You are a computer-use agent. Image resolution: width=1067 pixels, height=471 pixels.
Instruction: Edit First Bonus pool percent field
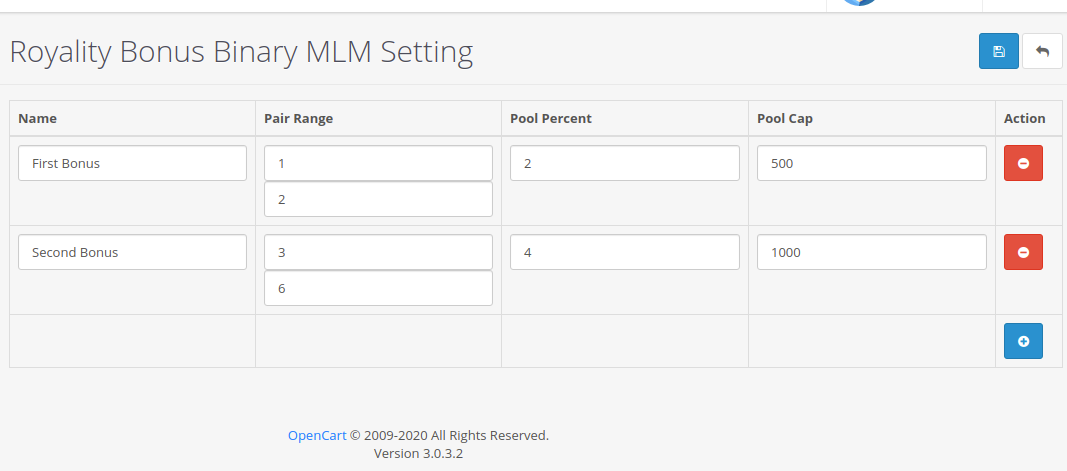(625, 163)
